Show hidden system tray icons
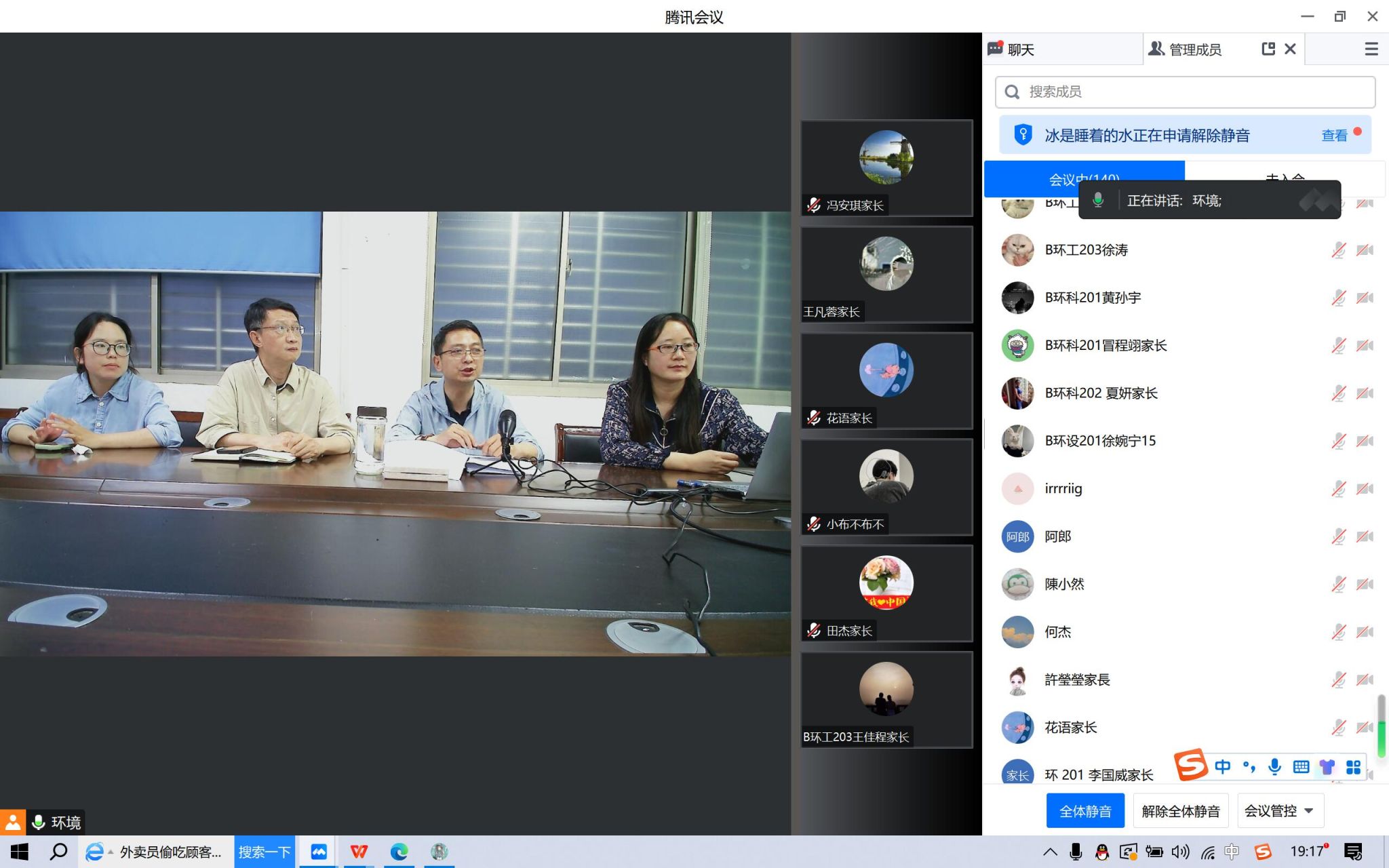The image size is (1389, 868). pyautogui.click(x=1050, y=852)
